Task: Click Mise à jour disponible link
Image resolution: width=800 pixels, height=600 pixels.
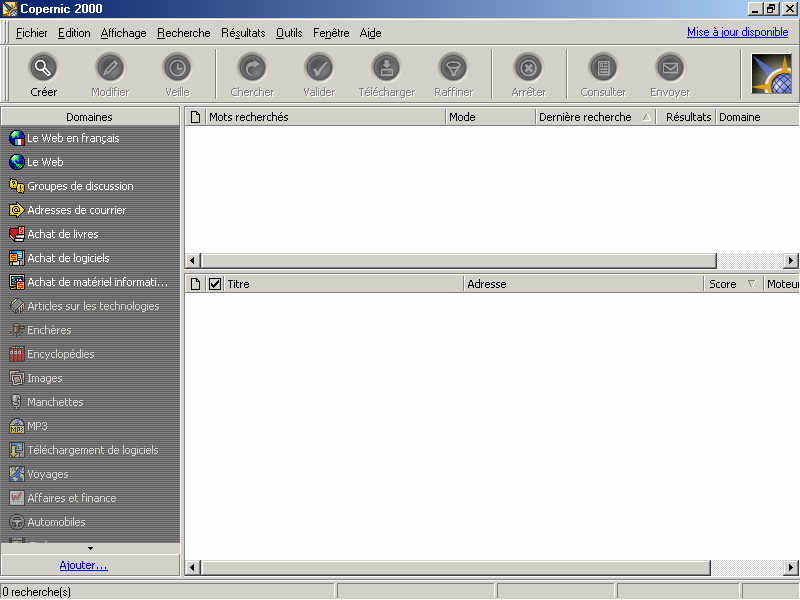Action: pos(737,32)
